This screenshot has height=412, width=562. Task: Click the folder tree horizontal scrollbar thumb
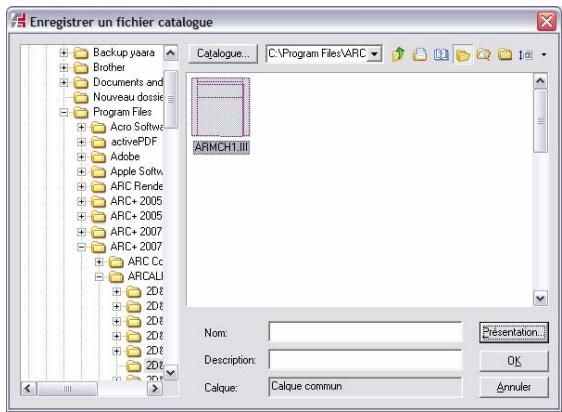pos(67,389)
